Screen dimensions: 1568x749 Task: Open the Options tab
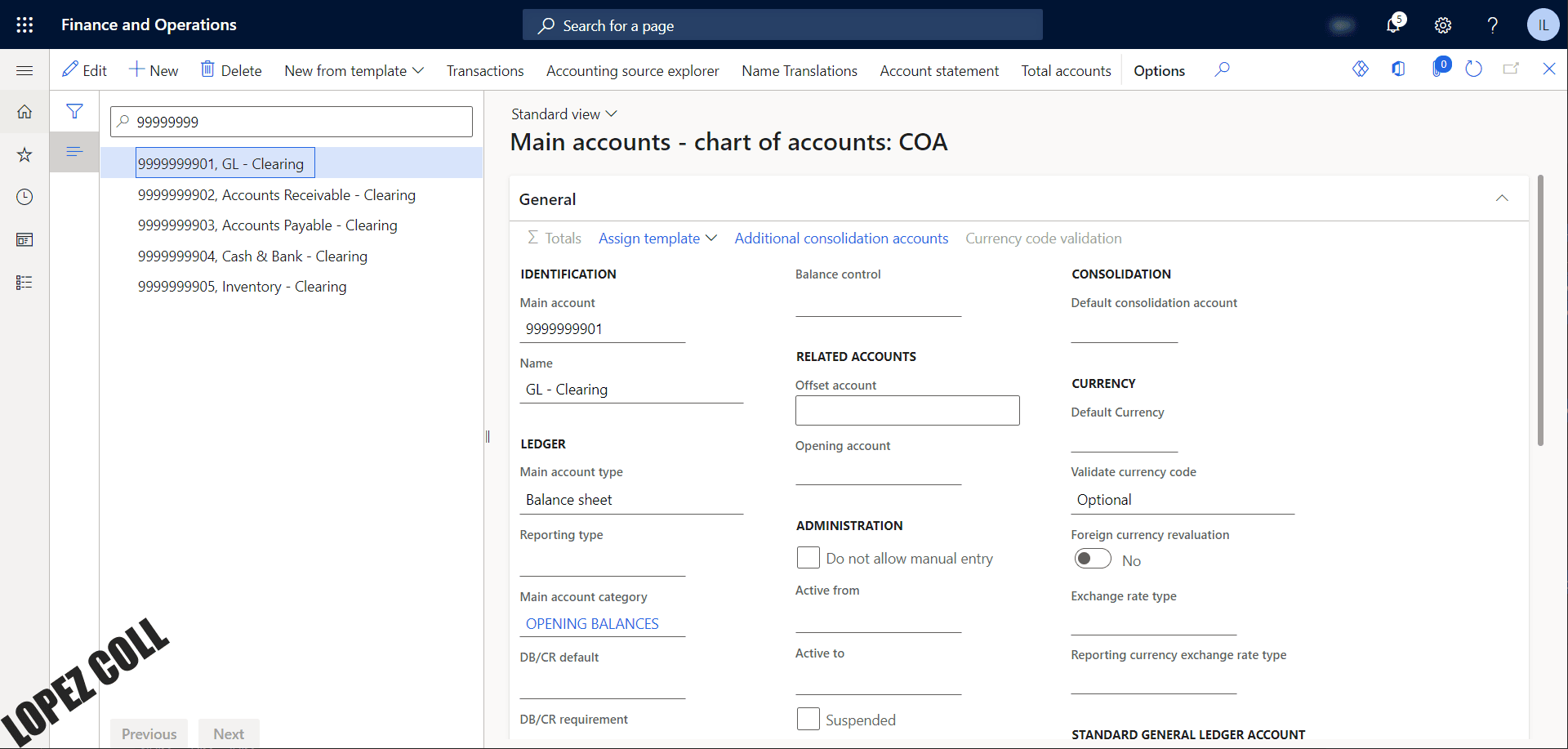1159,71
